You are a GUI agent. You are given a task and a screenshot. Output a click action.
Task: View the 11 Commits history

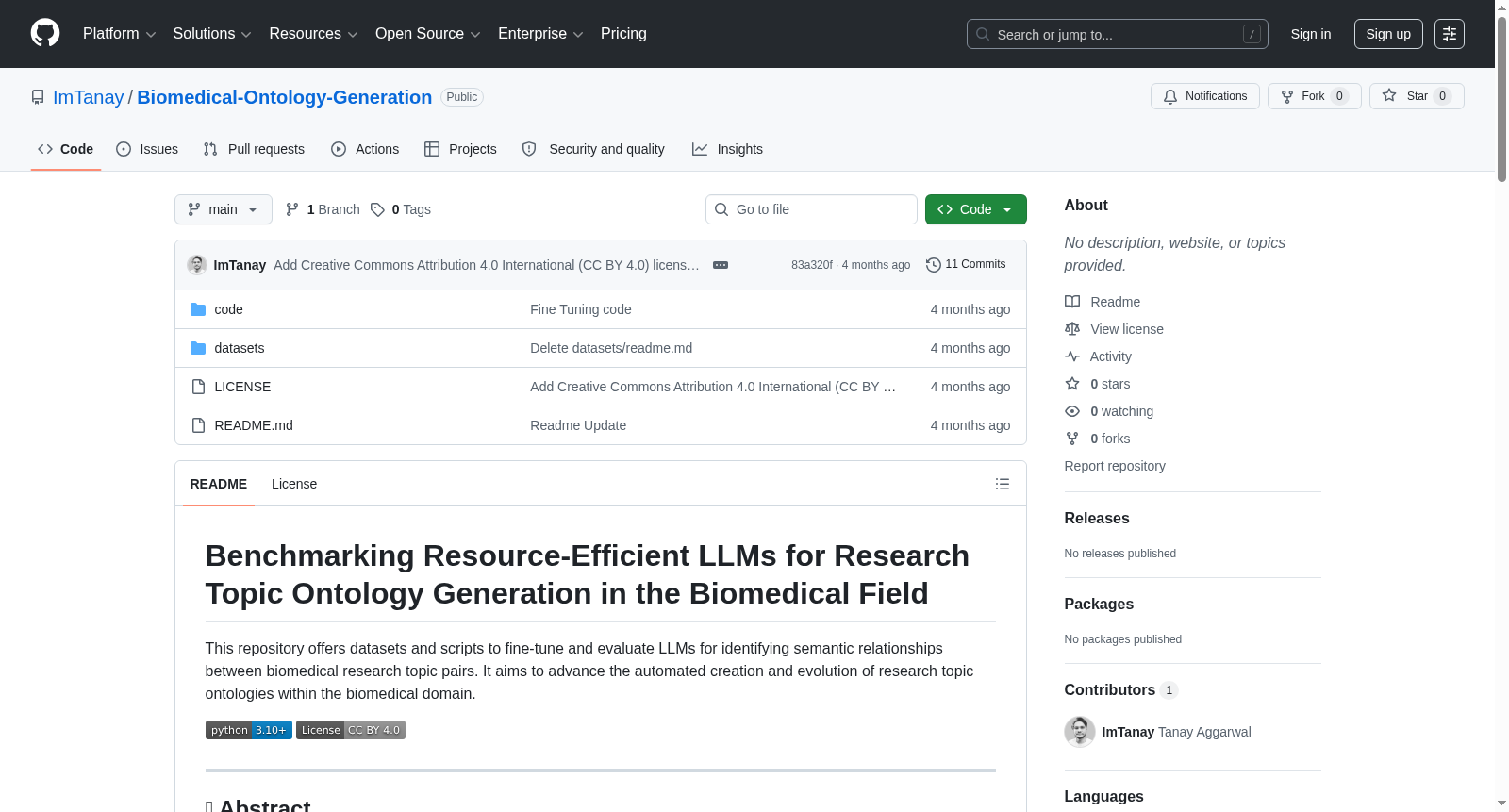tap(967, 265)
